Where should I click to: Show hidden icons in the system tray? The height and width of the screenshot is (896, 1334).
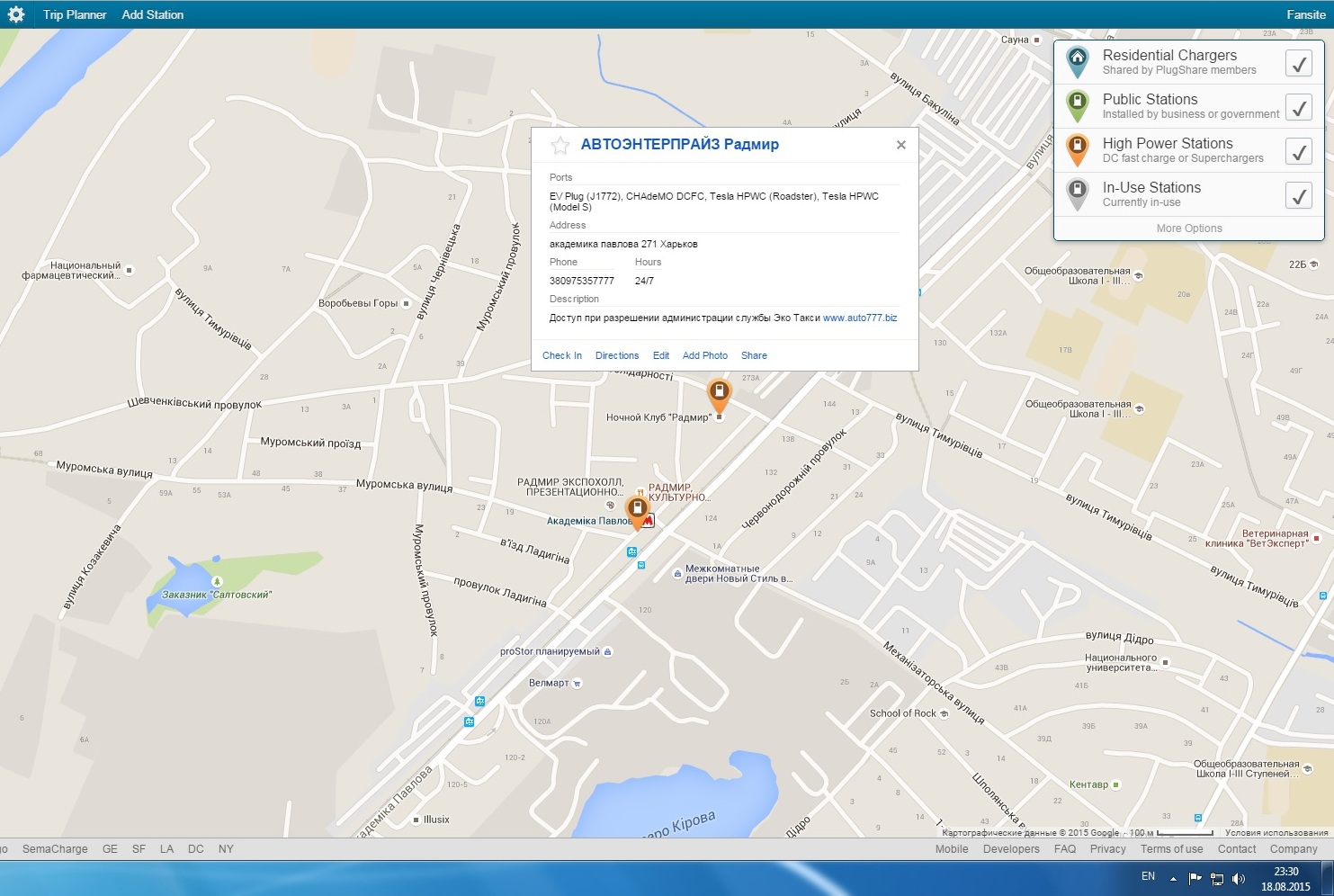tap(1173, 878)
